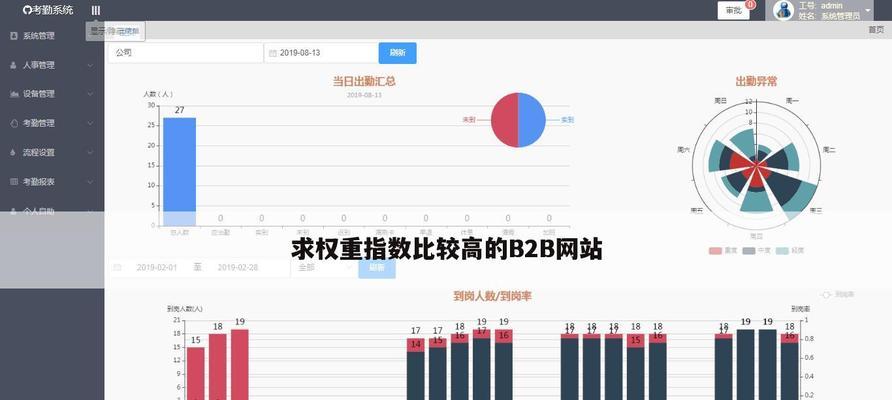Click the 流程设置 flame icon
Screen dimensions: 892x400
point(14,152)
